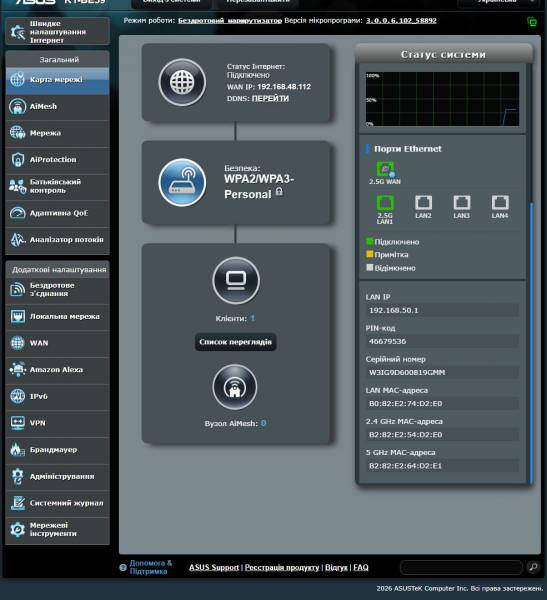Click the WAN globe icon in sidebar
This screenshot has width=547, height=600.
pos(17,343)
